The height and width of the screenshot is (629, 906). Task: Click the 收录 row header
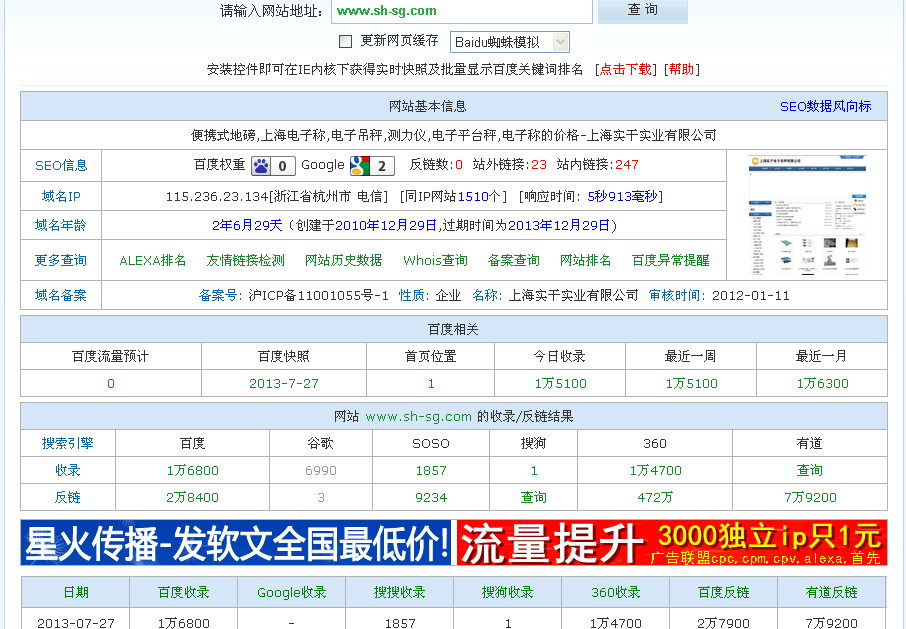pos(68,470)
